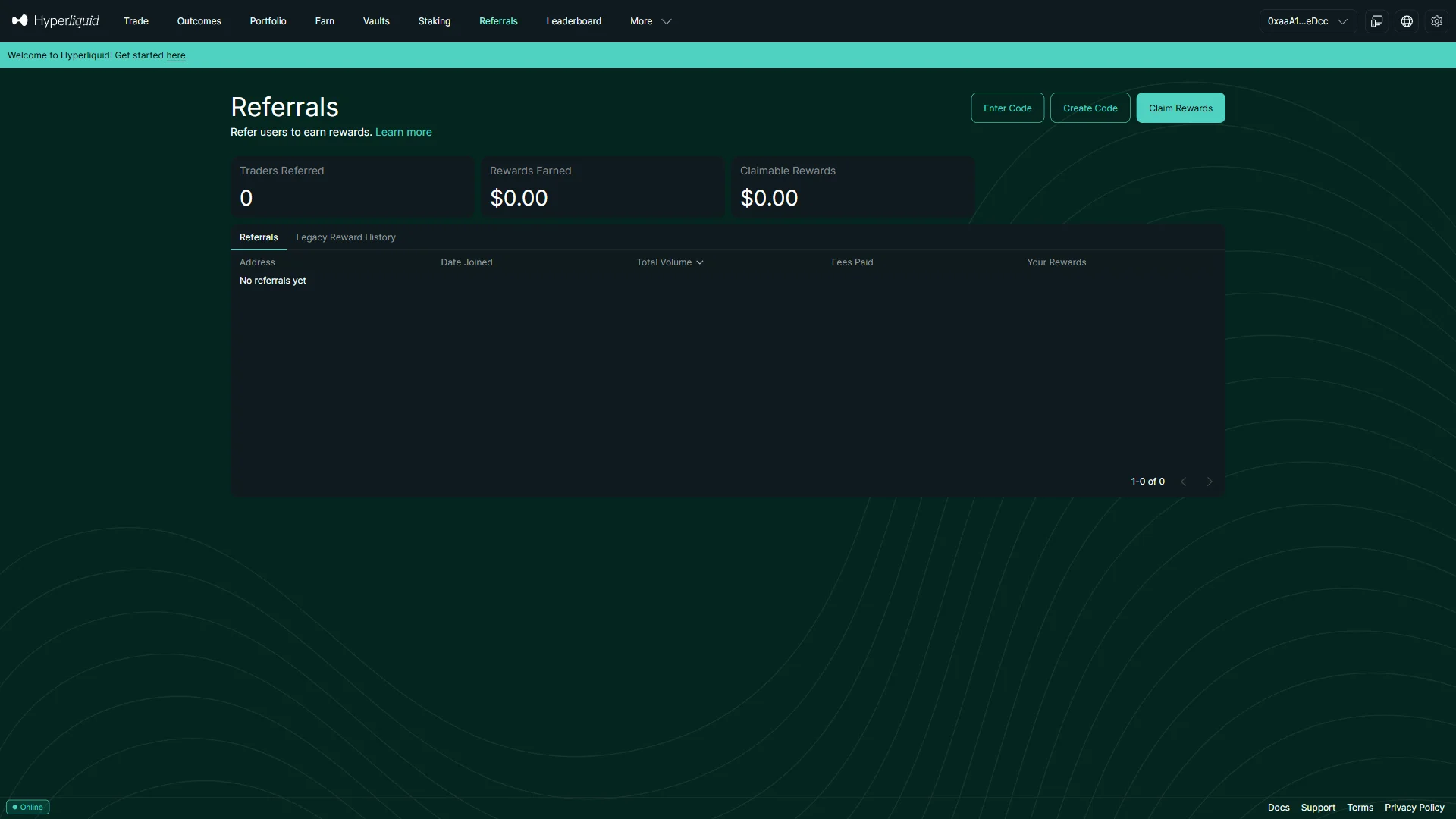Image resolution: width=1456 pixels, height=819 pixels.
Task: Go to next page arrow
Action: tap(1210, 482)
